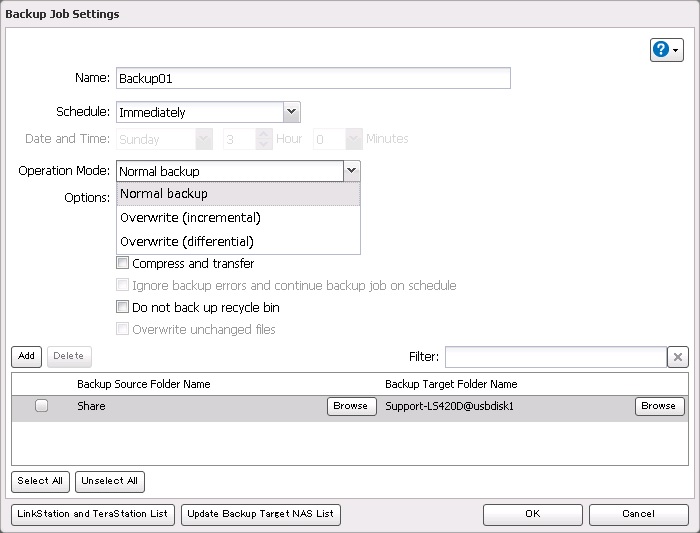Check Do not back up recycle bin

pyautogui.click(x=122, y=307)
